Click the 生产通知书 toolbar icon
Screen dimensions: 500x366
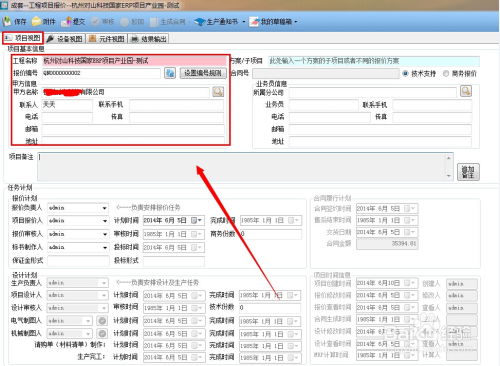point(199,22)
